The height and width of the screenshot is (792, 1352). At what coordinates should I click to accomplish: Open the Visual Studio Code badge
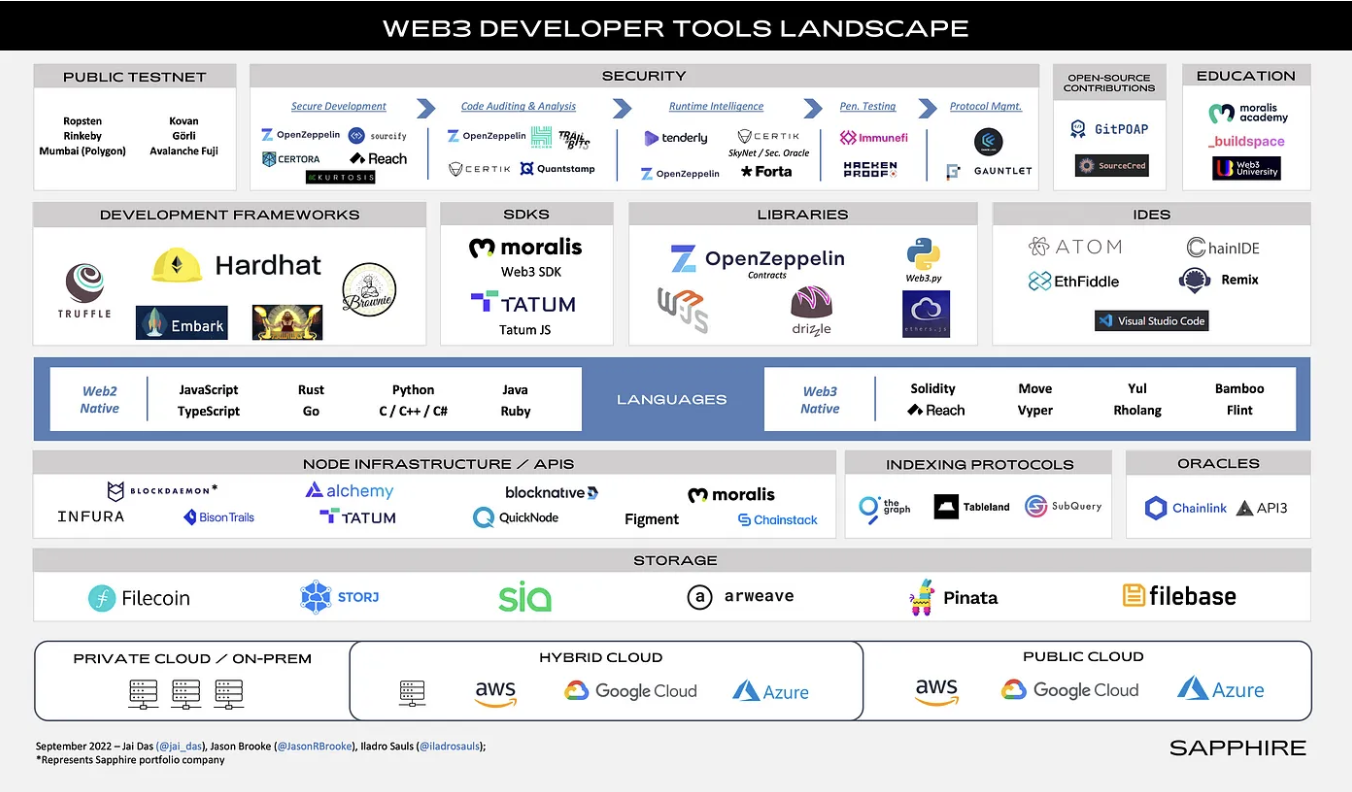(1151, 321)
